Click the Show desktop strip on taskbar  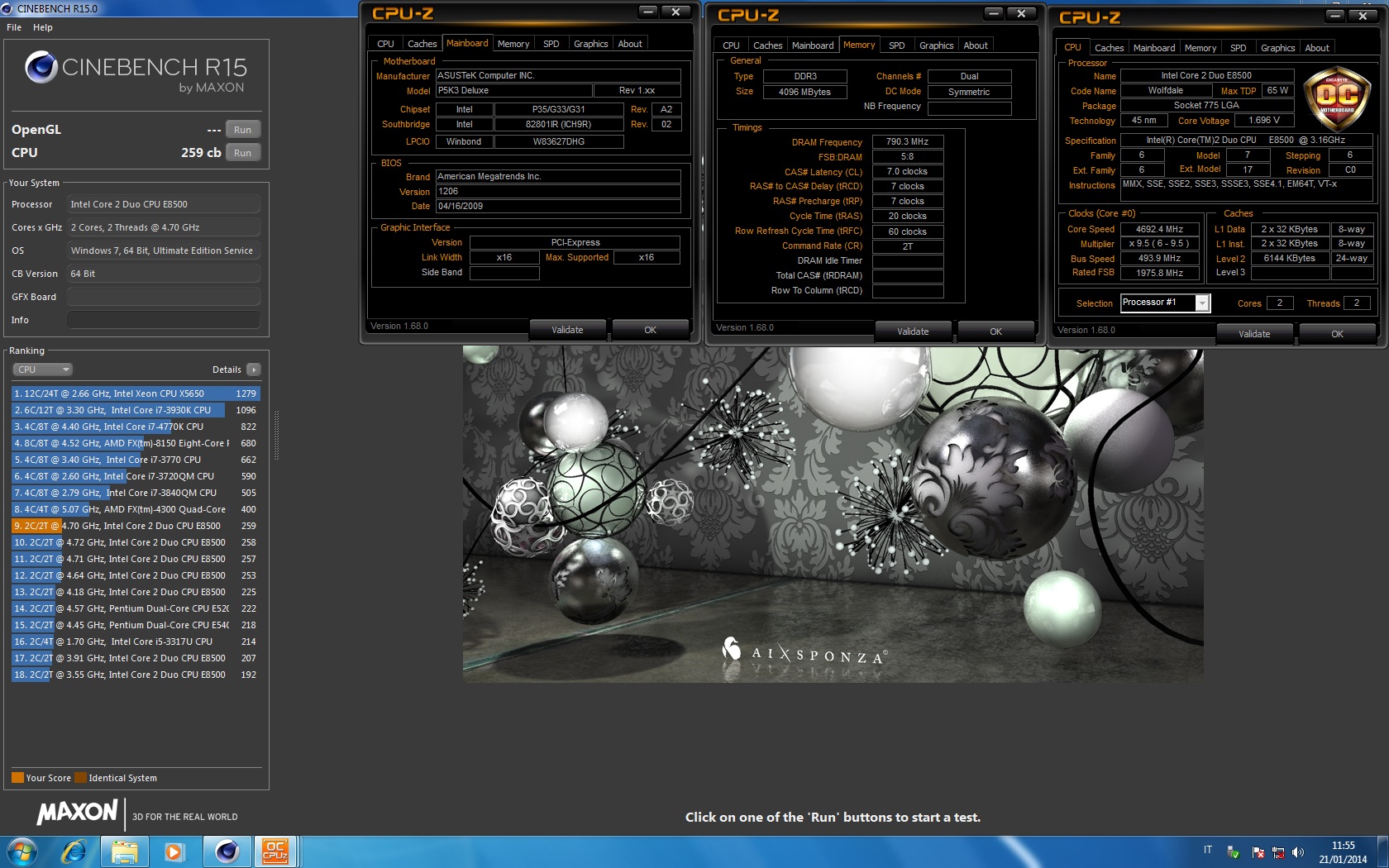click(1382, 851)
